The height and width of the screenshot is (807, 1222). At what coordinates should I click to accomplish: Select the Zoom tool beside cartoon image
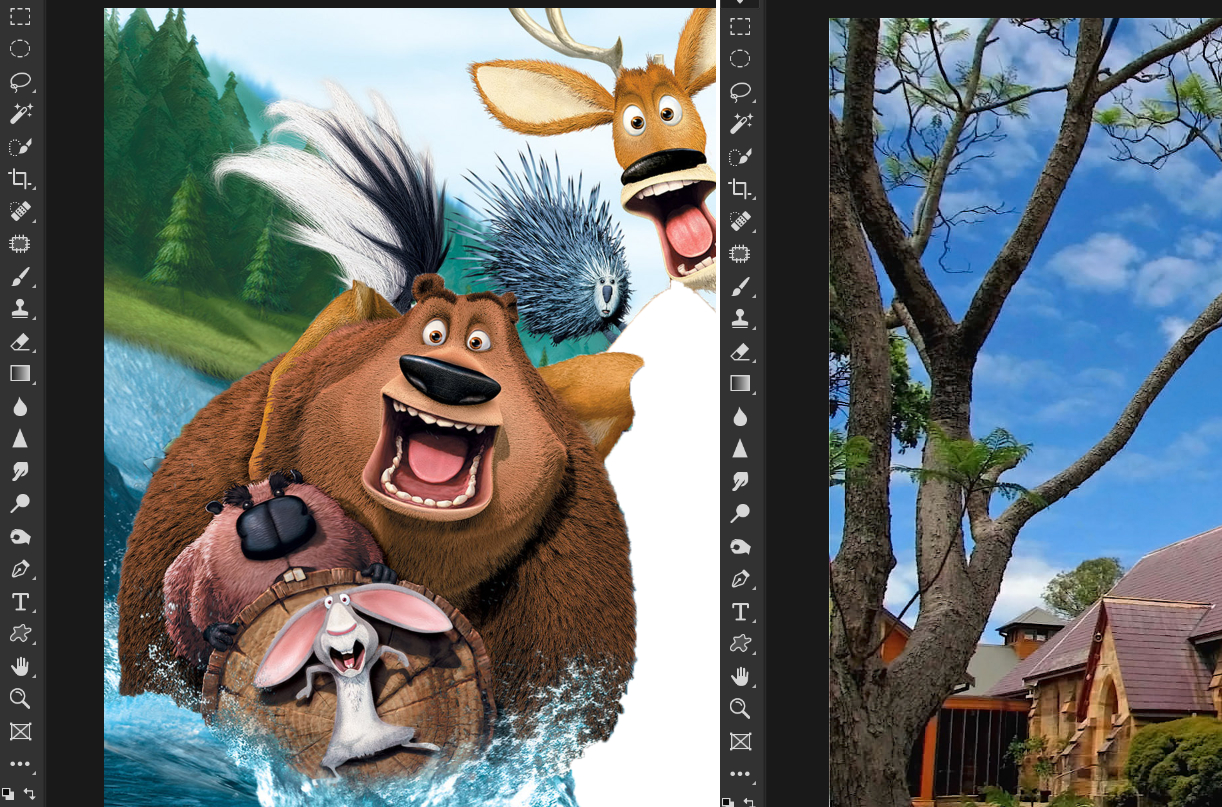(20, 699)
